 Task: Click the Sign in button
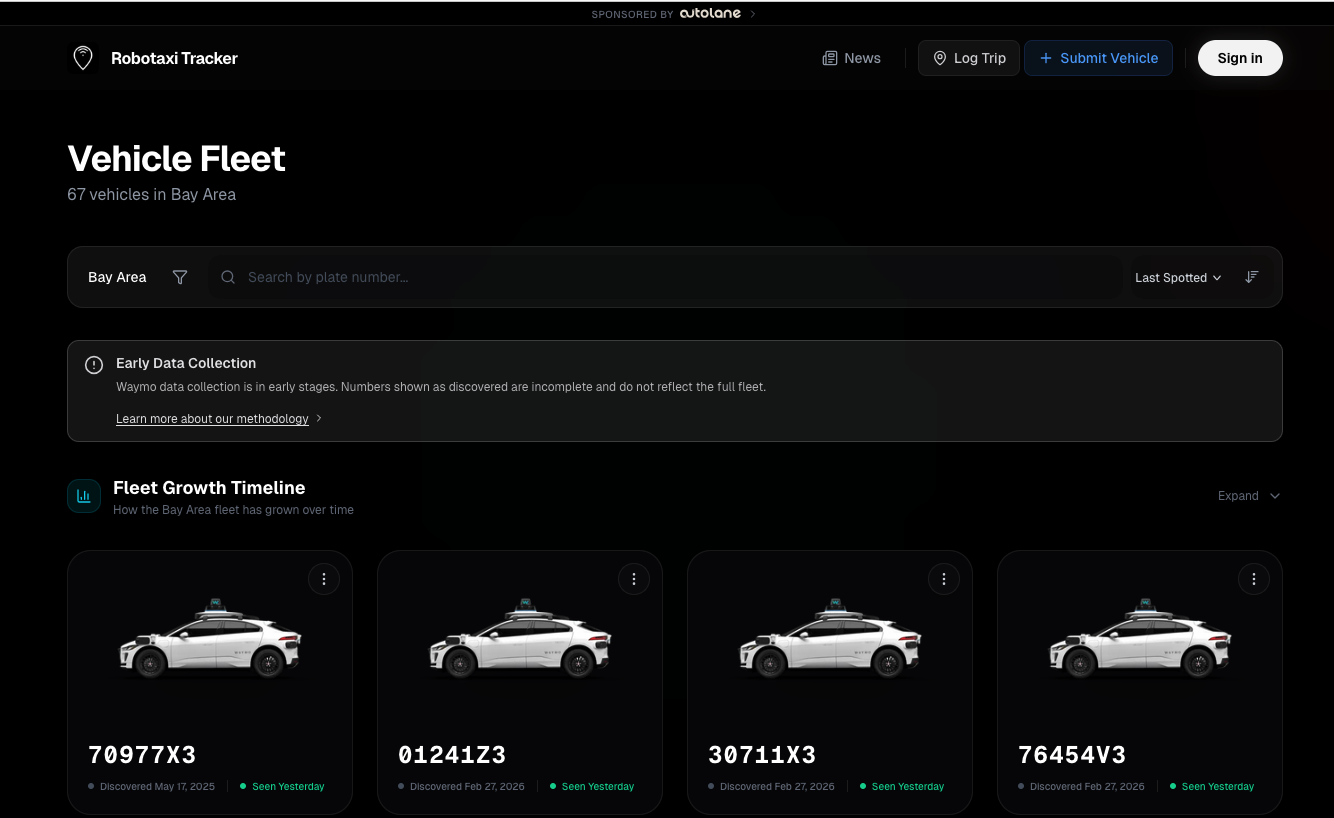pyautogui.click(x=1239, y=58)
